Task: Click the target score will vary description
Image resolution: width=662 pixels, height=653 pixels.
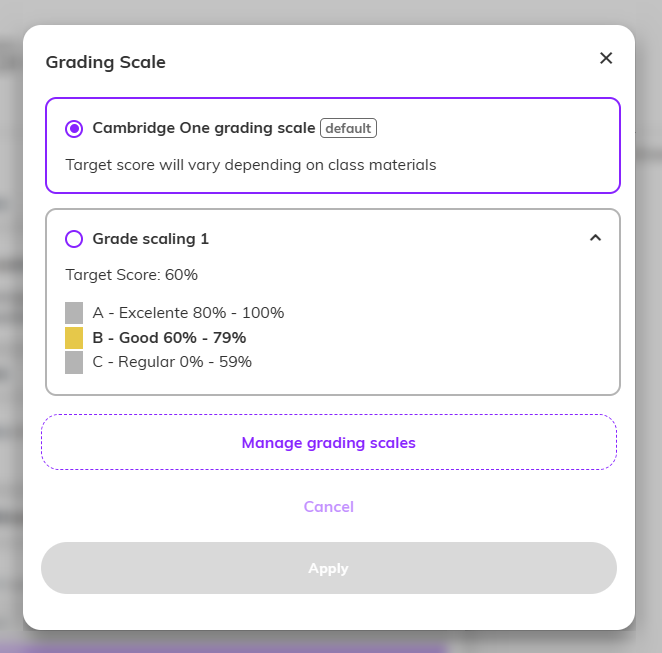Action: (x=250, y=164)
